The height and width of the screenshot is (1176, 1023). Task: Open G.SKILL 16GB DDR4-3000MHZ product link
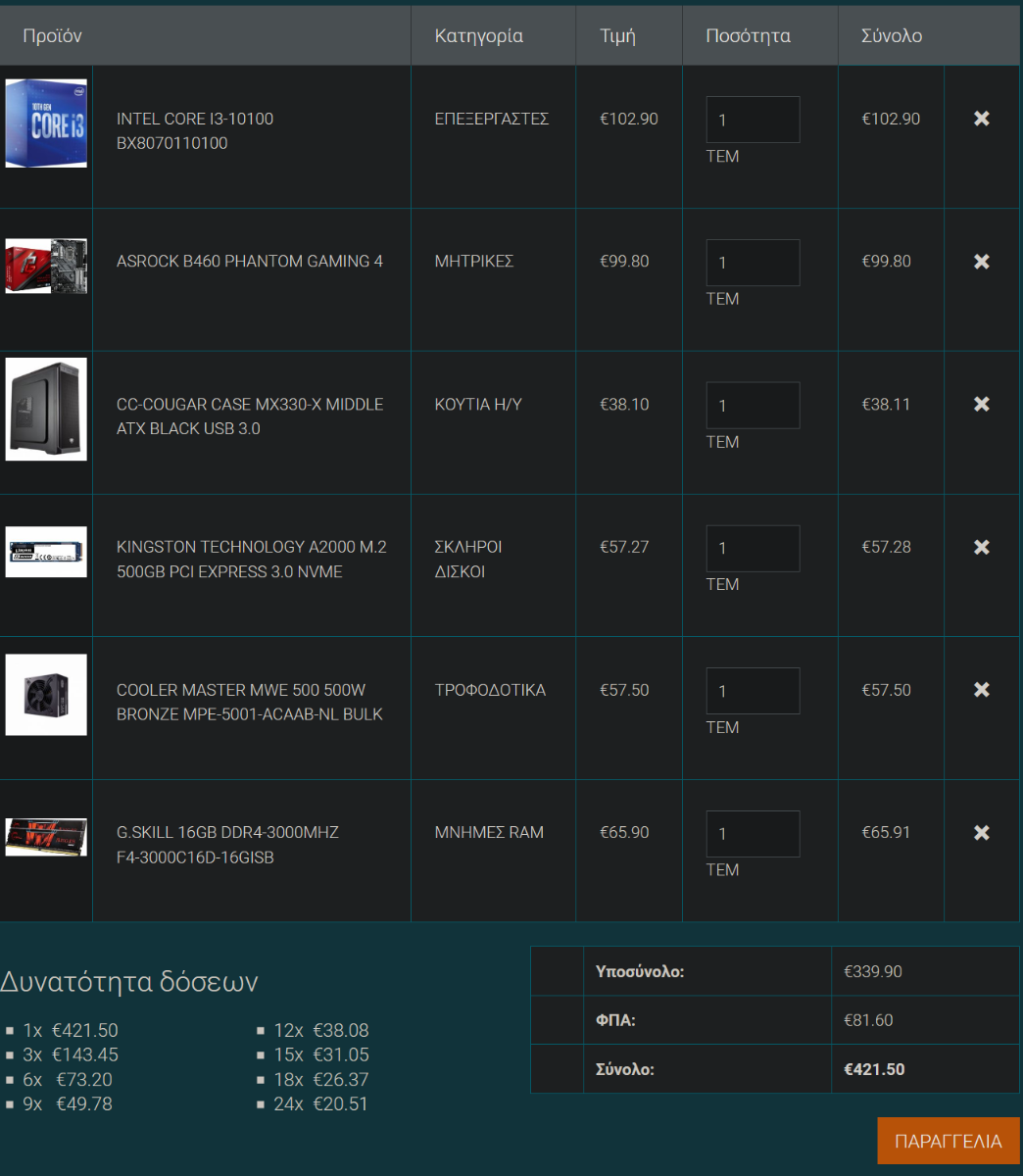[227, 845]
